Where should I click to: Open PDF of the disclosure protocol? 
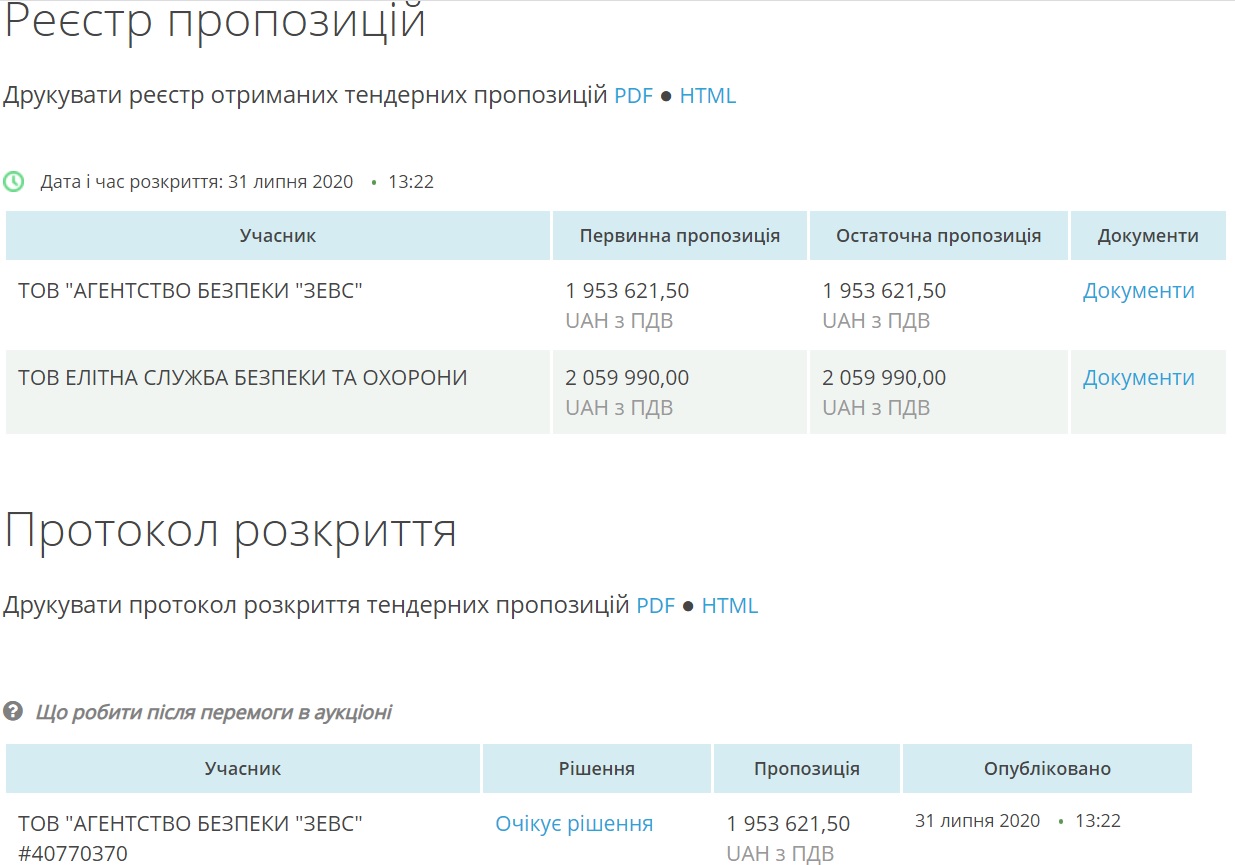click(x=656, y=605)
